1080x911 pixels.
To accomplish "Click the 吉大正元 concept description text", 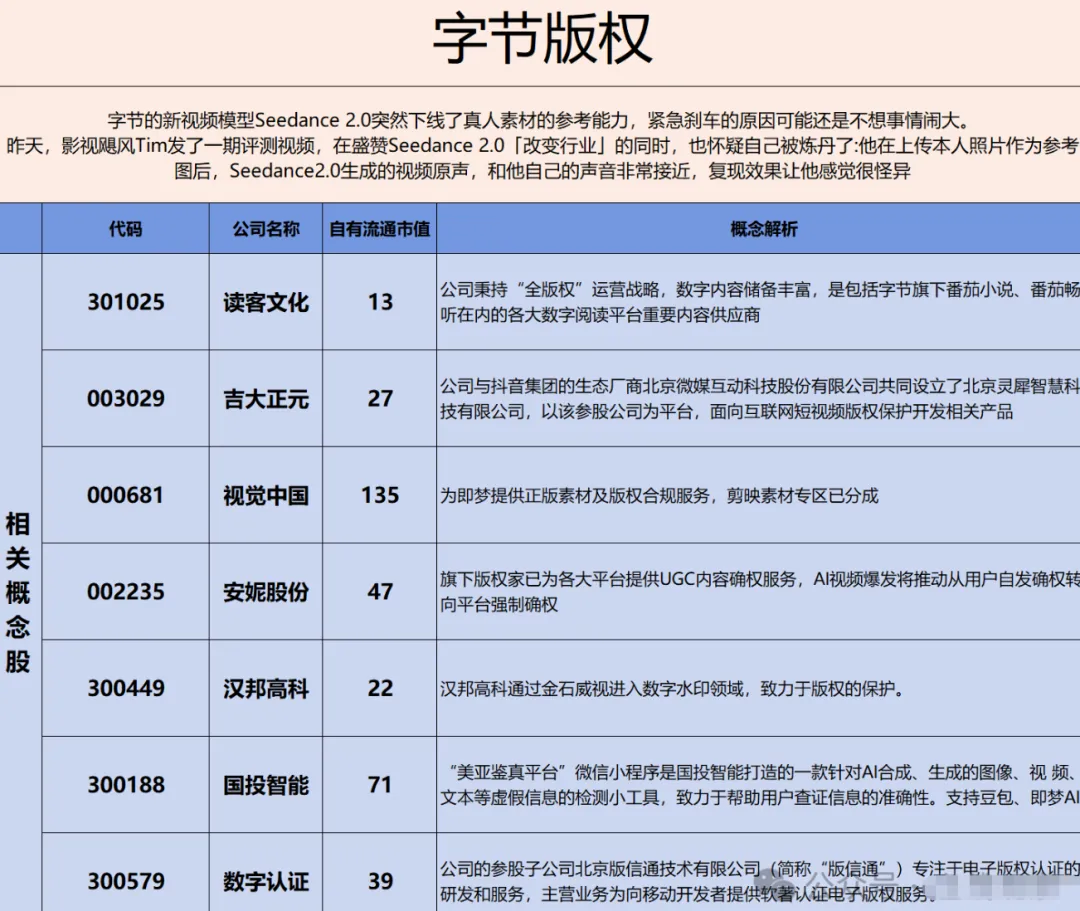I will click(760, 399).
